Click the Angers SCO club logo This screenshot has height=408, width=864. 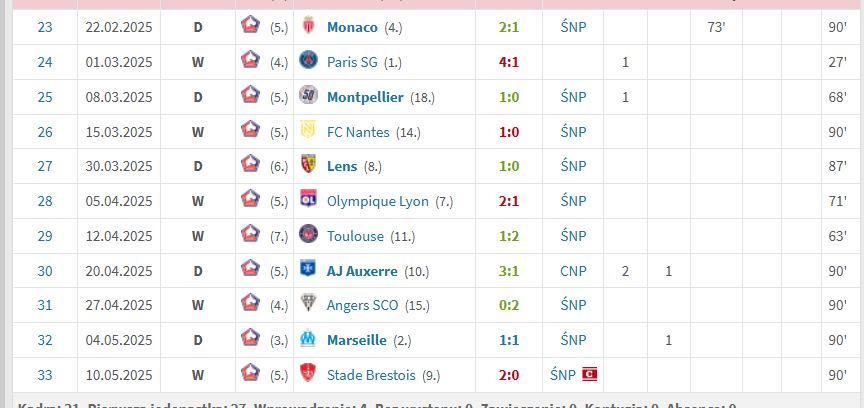(x=308, y=303)
